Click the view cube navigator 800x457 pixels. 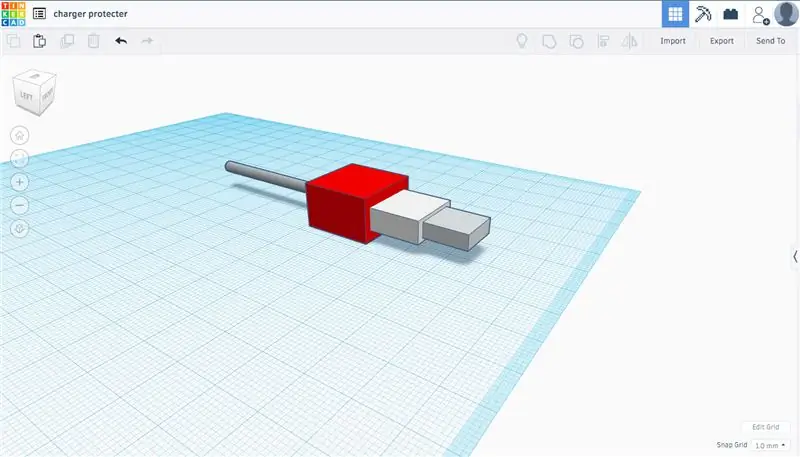point(35,92)
